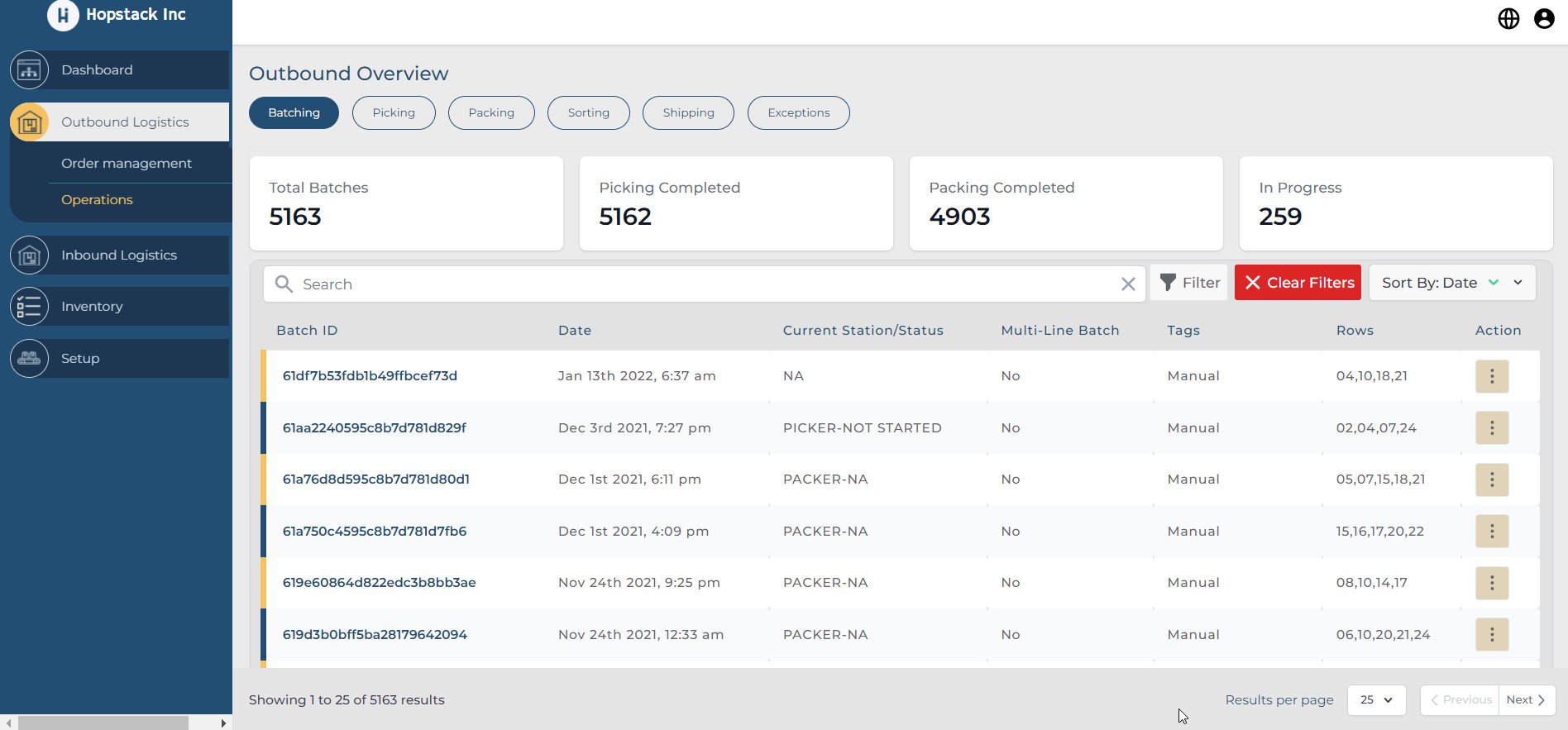This screenshot has width=1568, height=730.
Task: Click the Inventory list icon
Action: [30, 307]
